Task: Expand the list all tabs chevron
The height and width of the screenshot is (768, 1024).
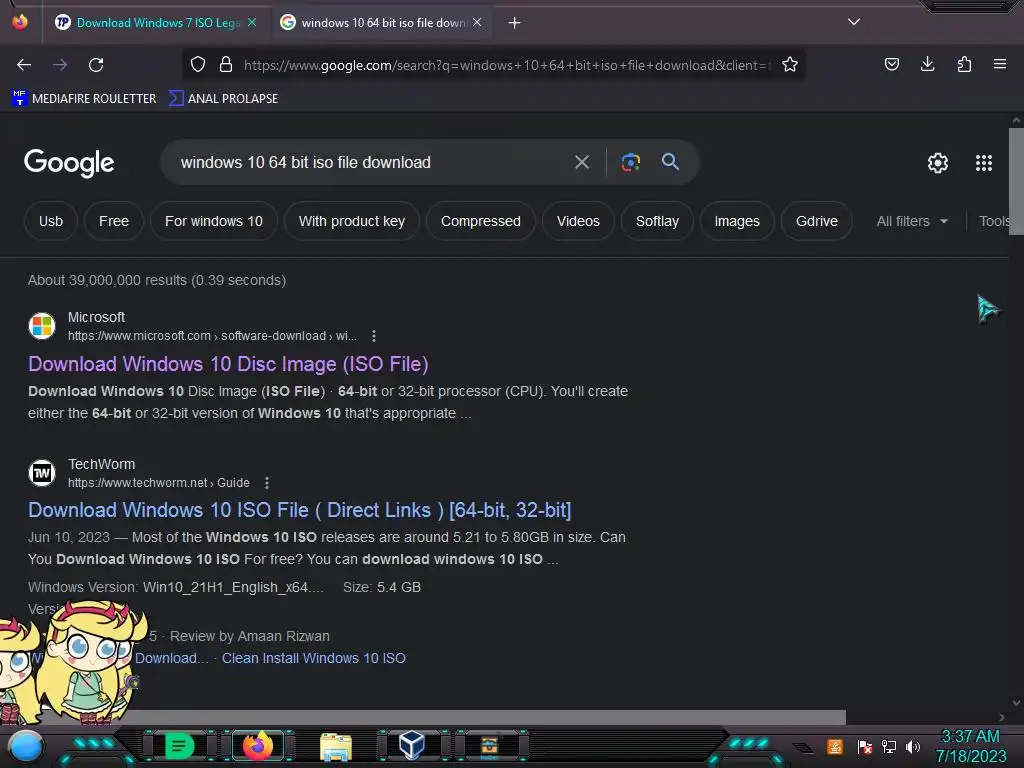Action: pyautogui.click(x=854, y=22)
